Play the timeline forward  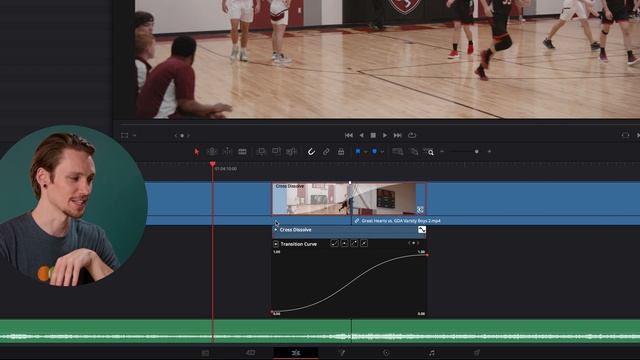pos(385,135)
